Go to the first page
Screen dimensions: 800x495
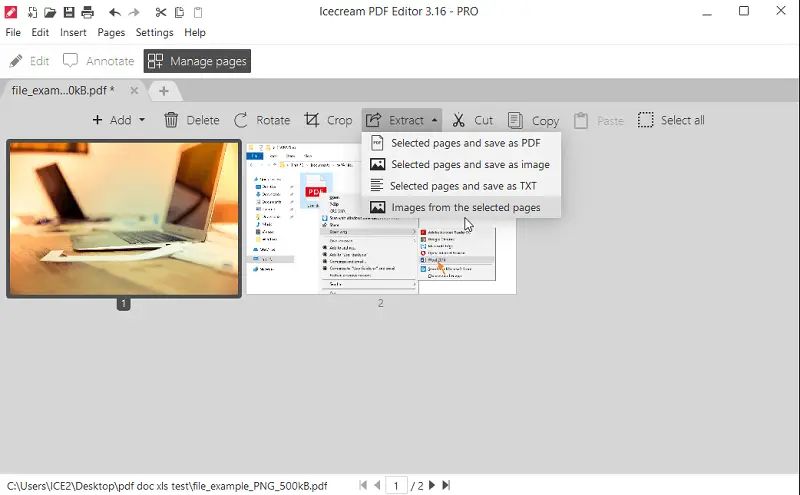pyautogui.click(x=363, y=485)
